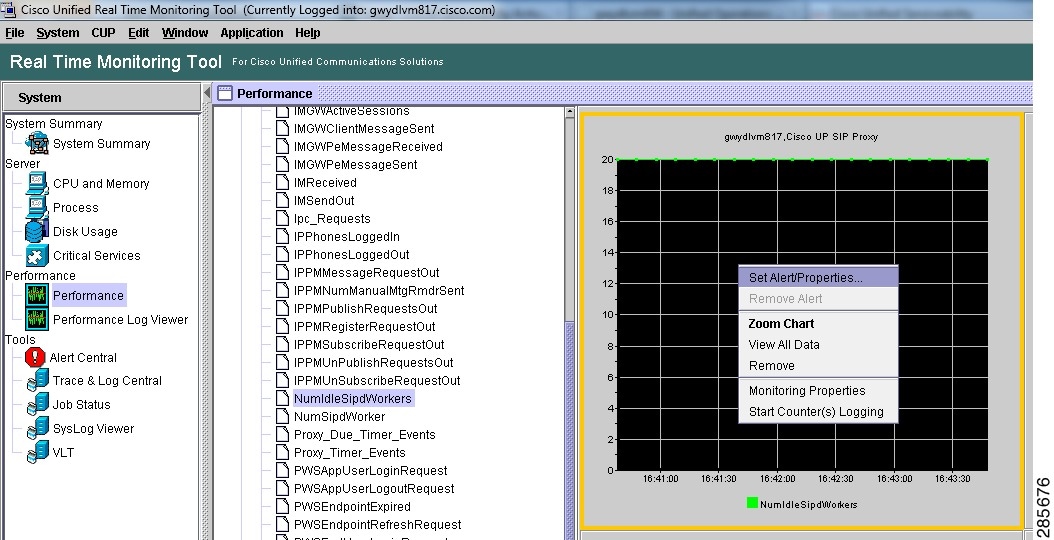The image size is (1054, 540).
Task: Click the chart title gwydlvm817,Cisco UP SIP Proxy
Action: click(801, 137)
